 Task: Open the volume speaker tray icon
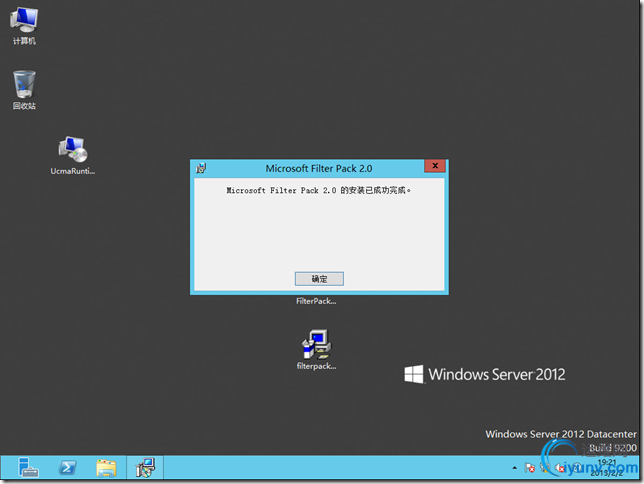point(560,468)
